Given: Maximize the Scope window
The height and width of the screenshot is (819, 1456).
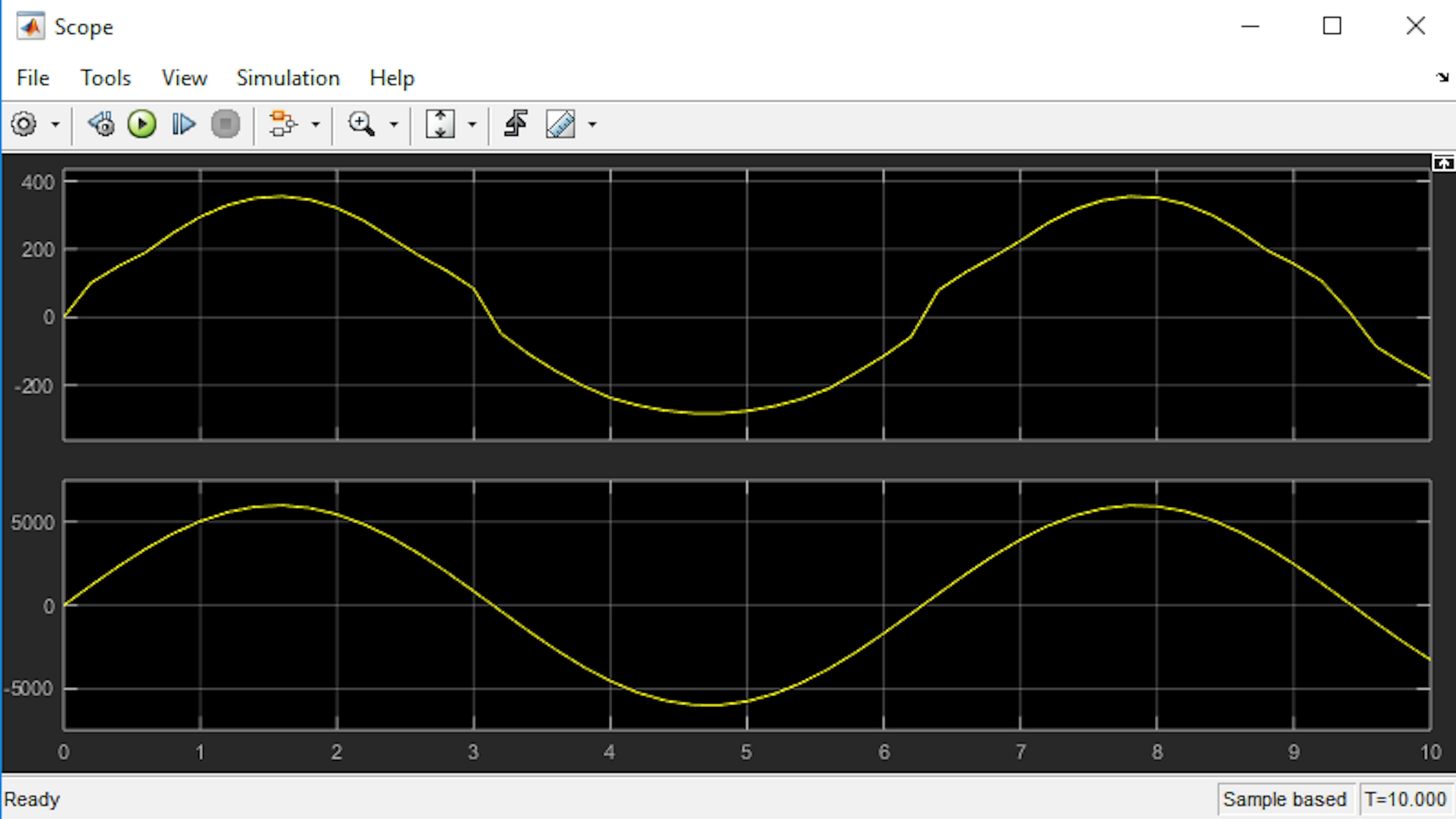Looking at the screenshot, I should click(1332, 26).
